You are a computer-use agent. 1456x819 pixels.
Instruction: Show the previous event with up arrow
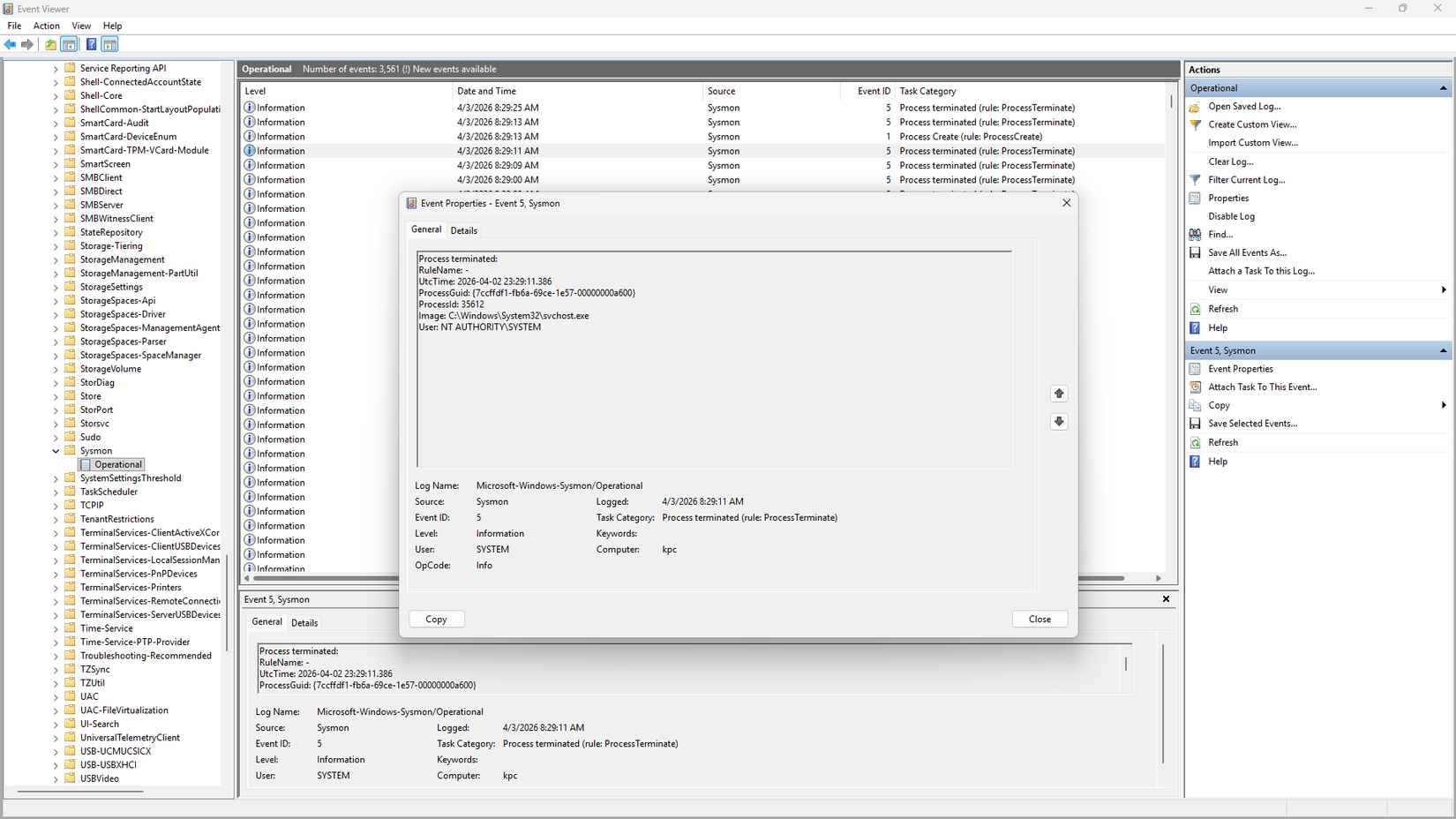(x=1059, y=394)
